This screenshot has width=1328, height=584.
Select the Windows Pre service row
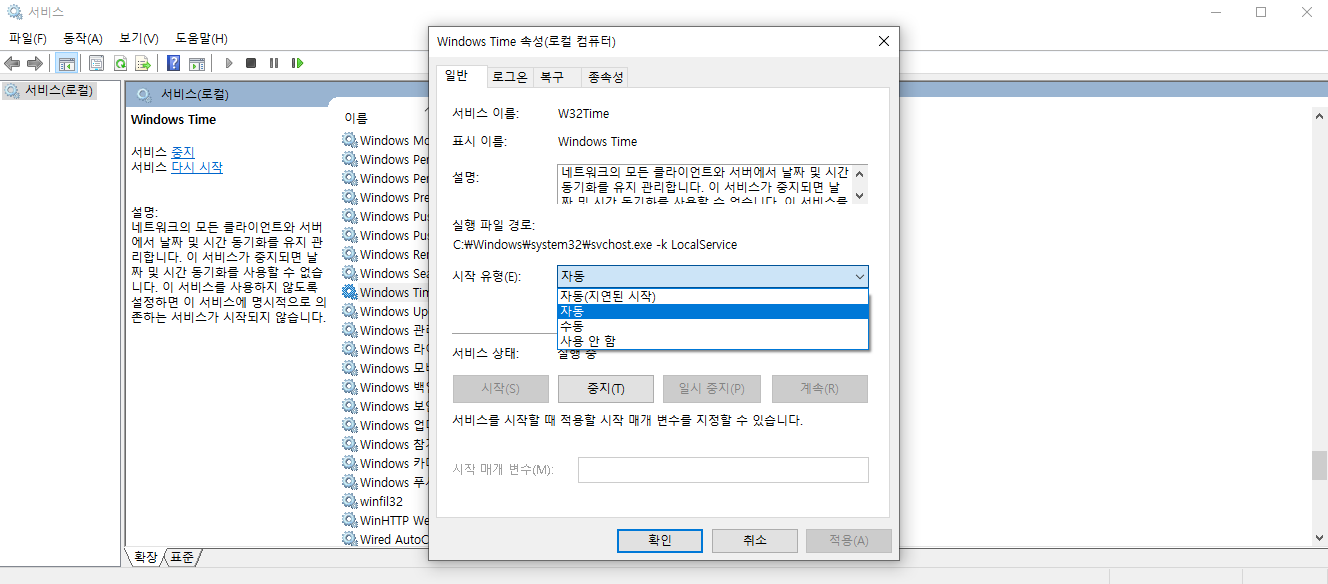click(385, 197)
